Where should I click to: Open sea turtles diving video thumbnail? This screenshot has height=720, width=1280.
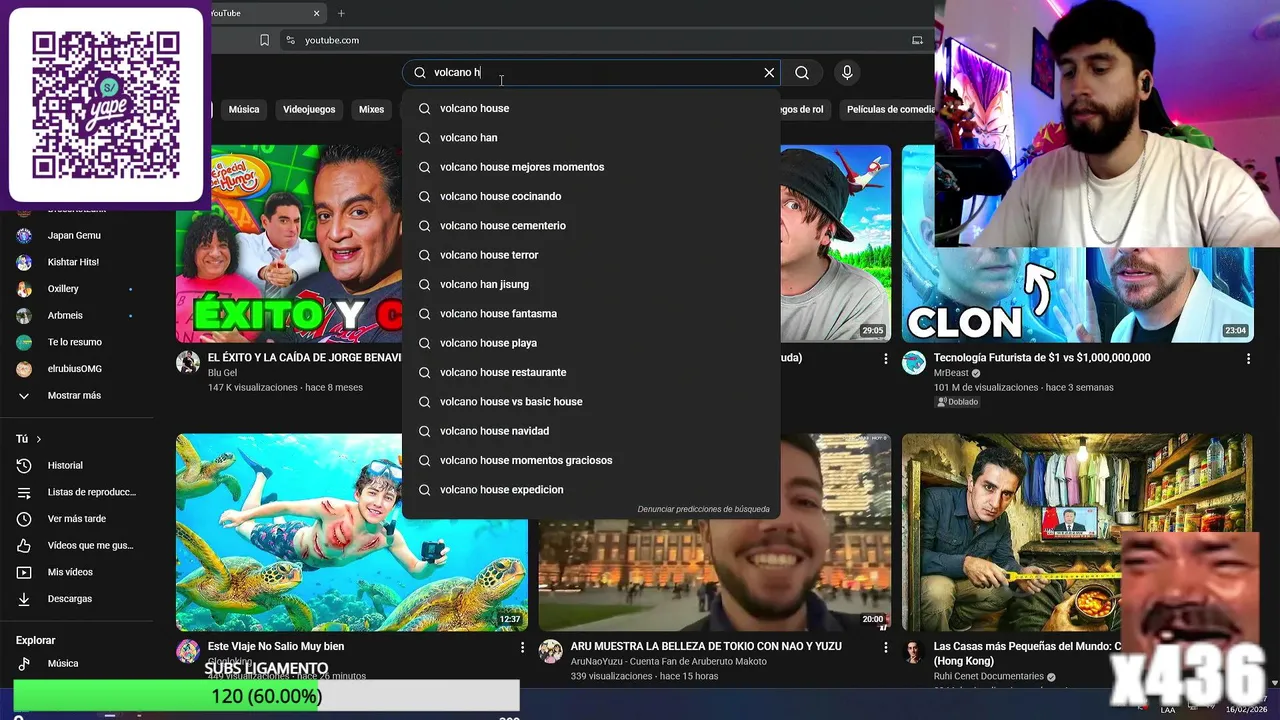352,532
